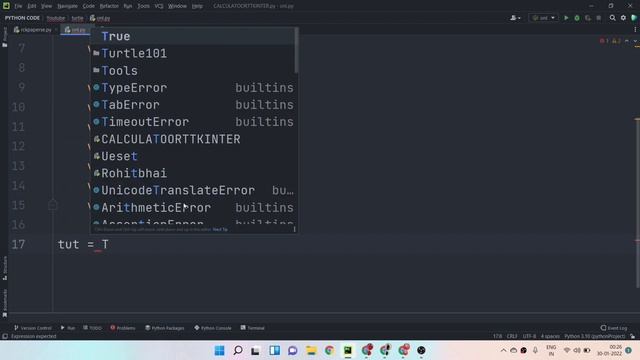The image size is (640, 360).
Task: Open the TODO tool window
Action: pyautogui.click(x=92, y=328)
